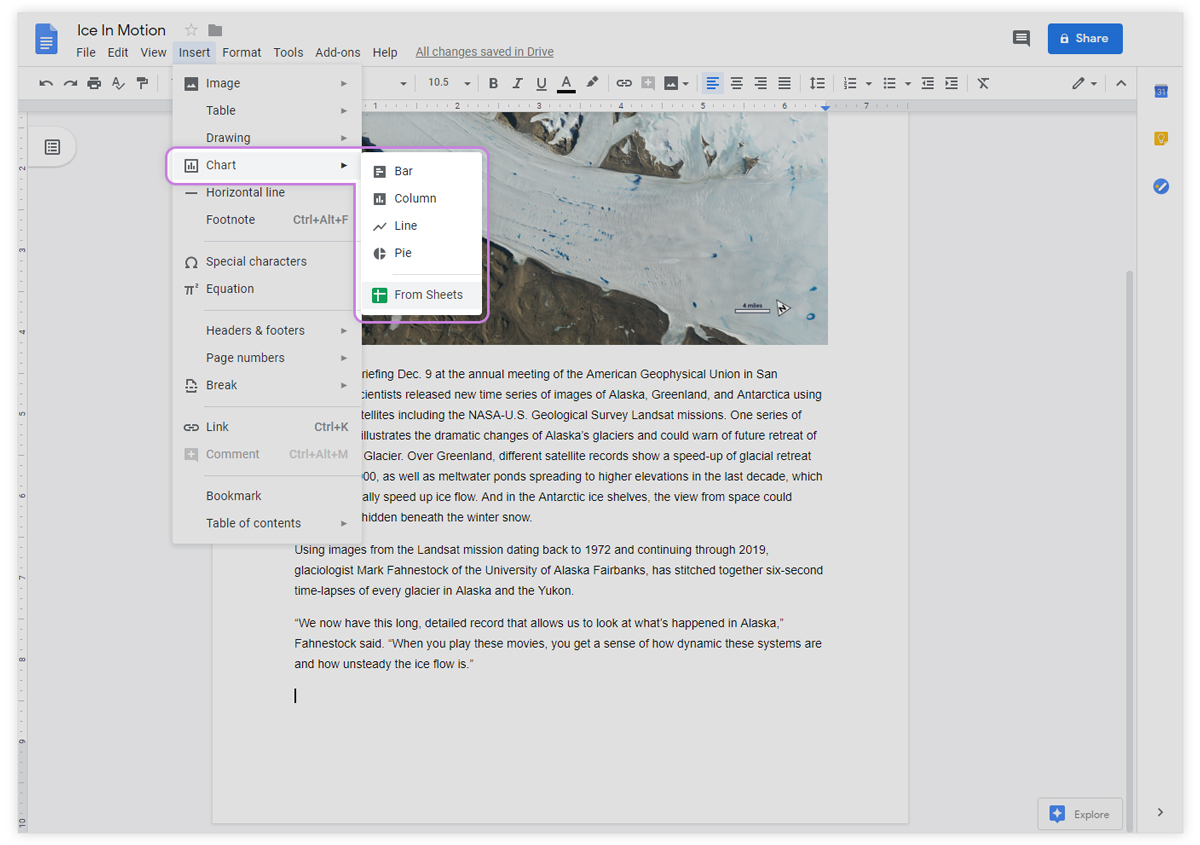Open the text color picker
Image resolution: width=1200 pixels, height=845 pixels.
[x=566, y=83]
